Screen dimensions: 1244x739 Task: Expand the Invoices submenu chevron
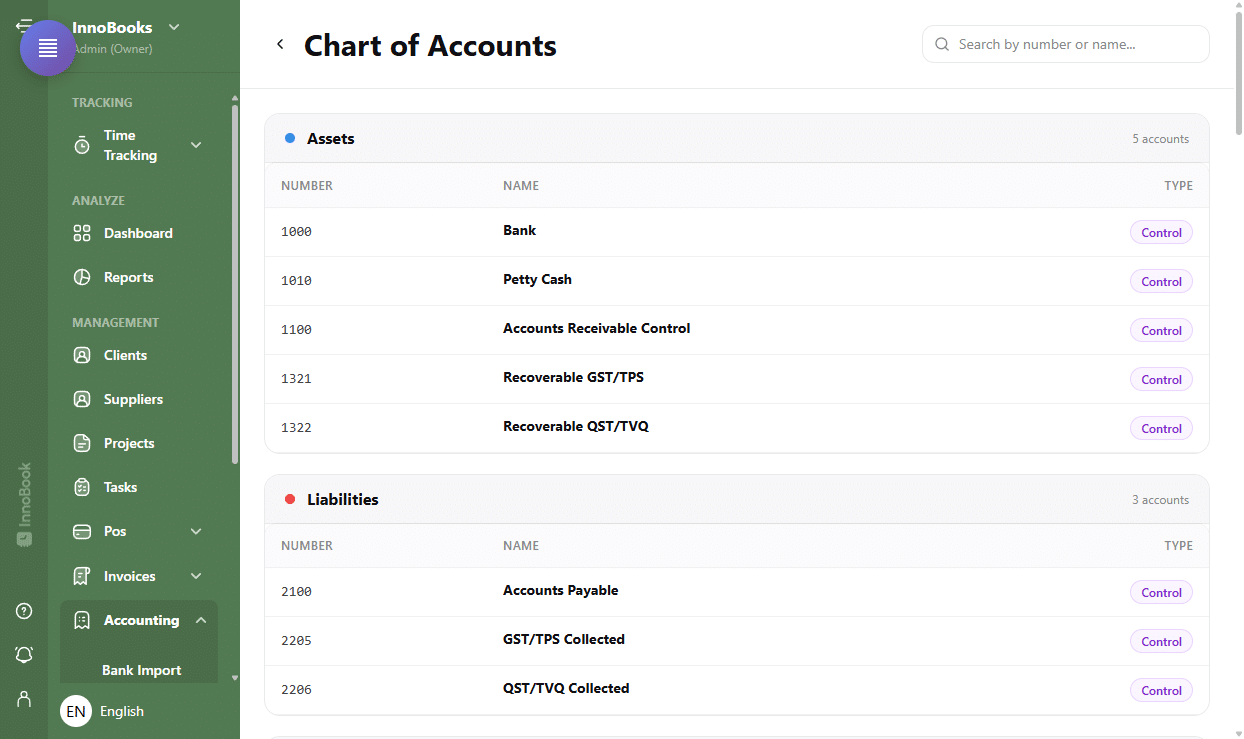click(196, 576)
